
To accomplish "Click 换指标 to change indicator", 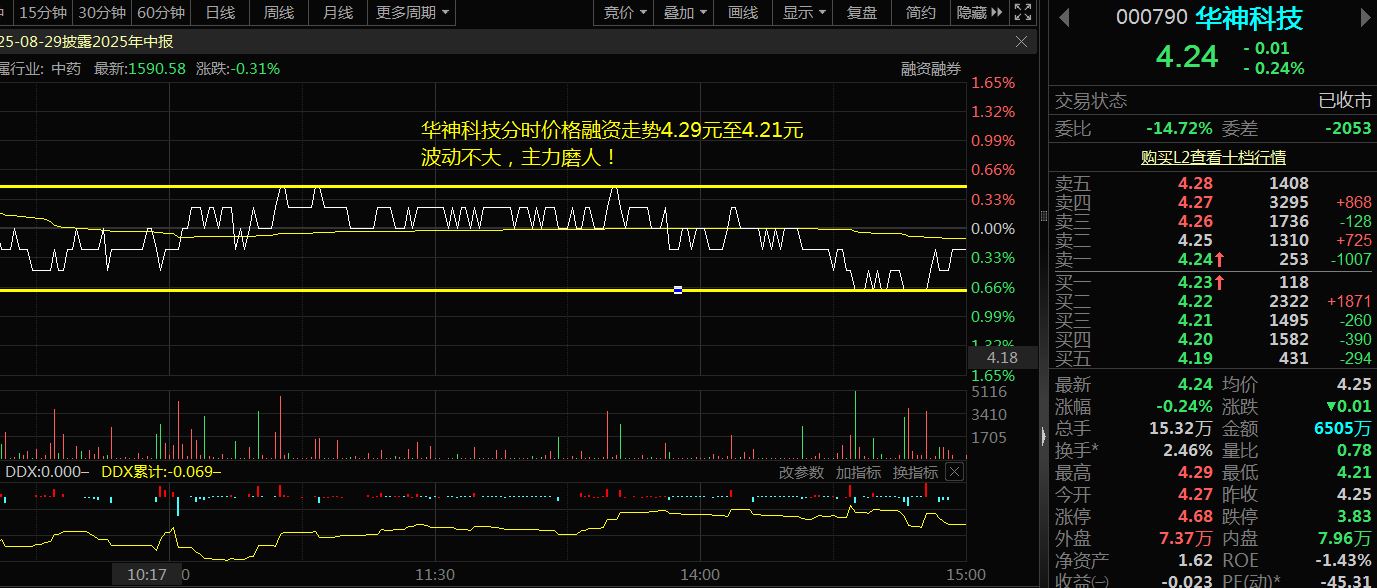I will (915, 472).
